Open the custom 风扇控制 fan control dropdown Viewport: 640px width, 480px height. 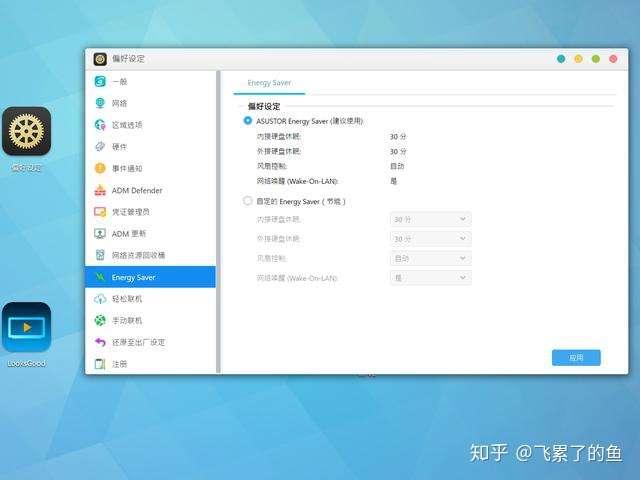tap(431, 258)
